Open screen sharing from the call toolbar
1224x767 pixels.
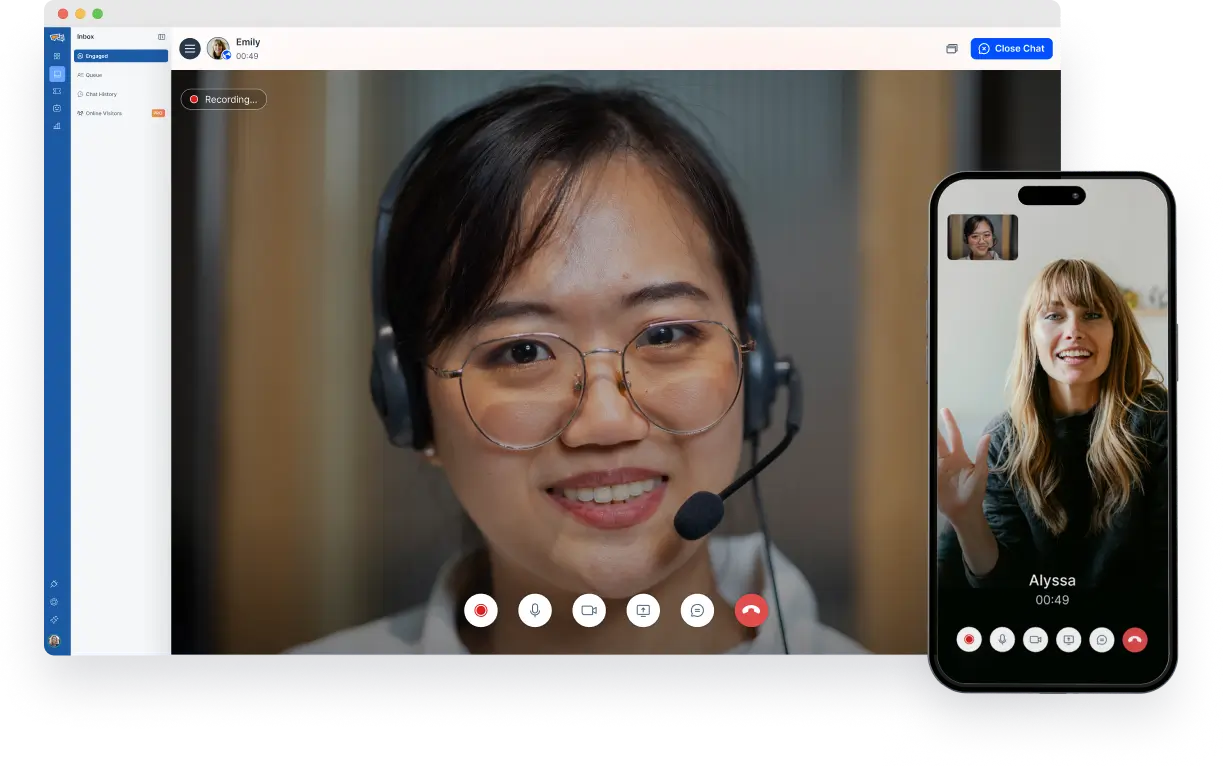pyautogui.click(x=643, y=610)
